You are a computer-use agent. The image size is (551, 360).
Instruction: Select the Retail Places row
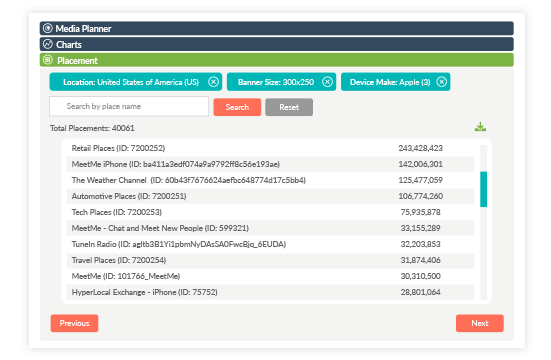click(x=271, y=148)
